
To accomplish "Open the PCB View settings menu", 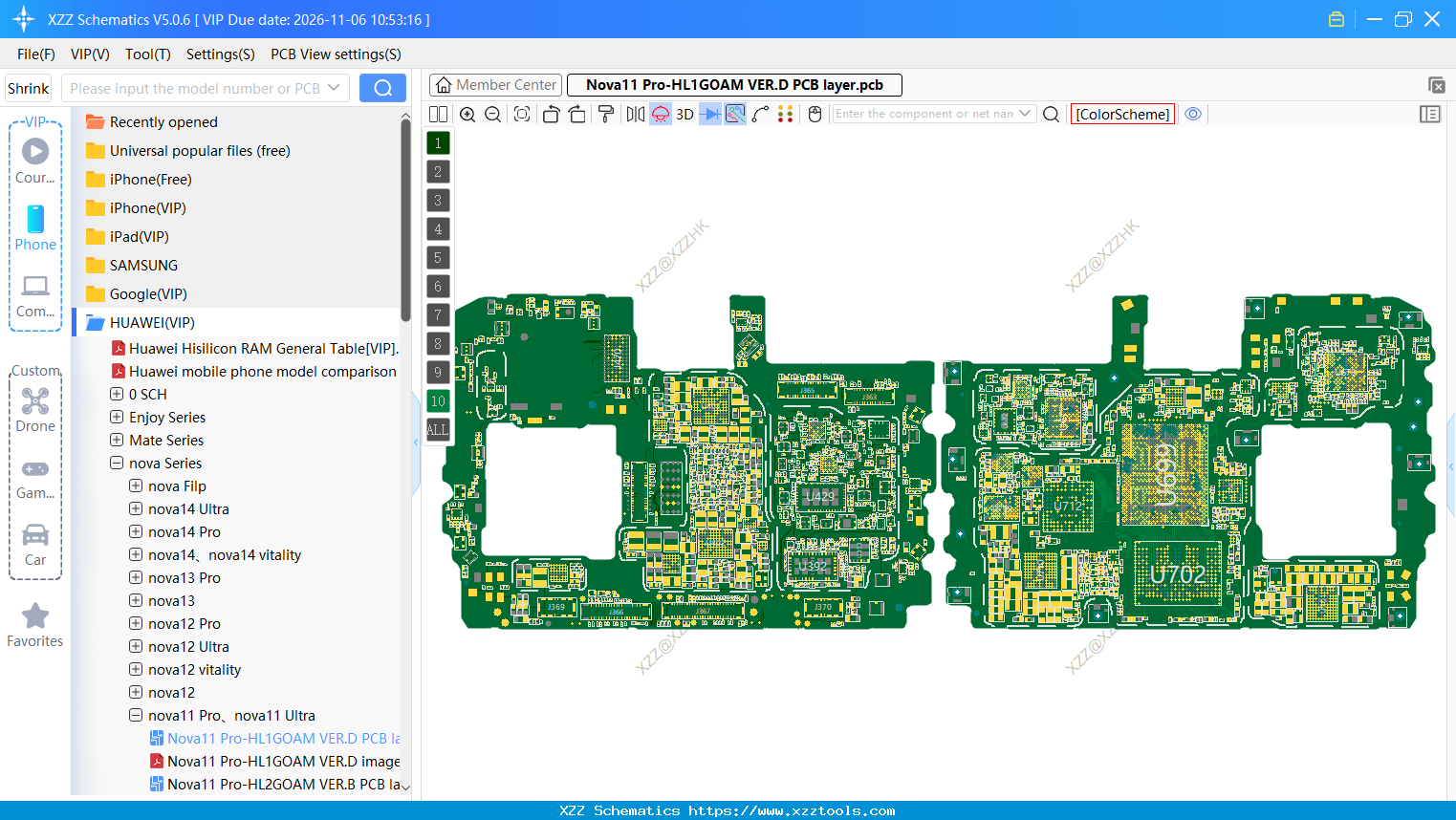I will [335, 54].
